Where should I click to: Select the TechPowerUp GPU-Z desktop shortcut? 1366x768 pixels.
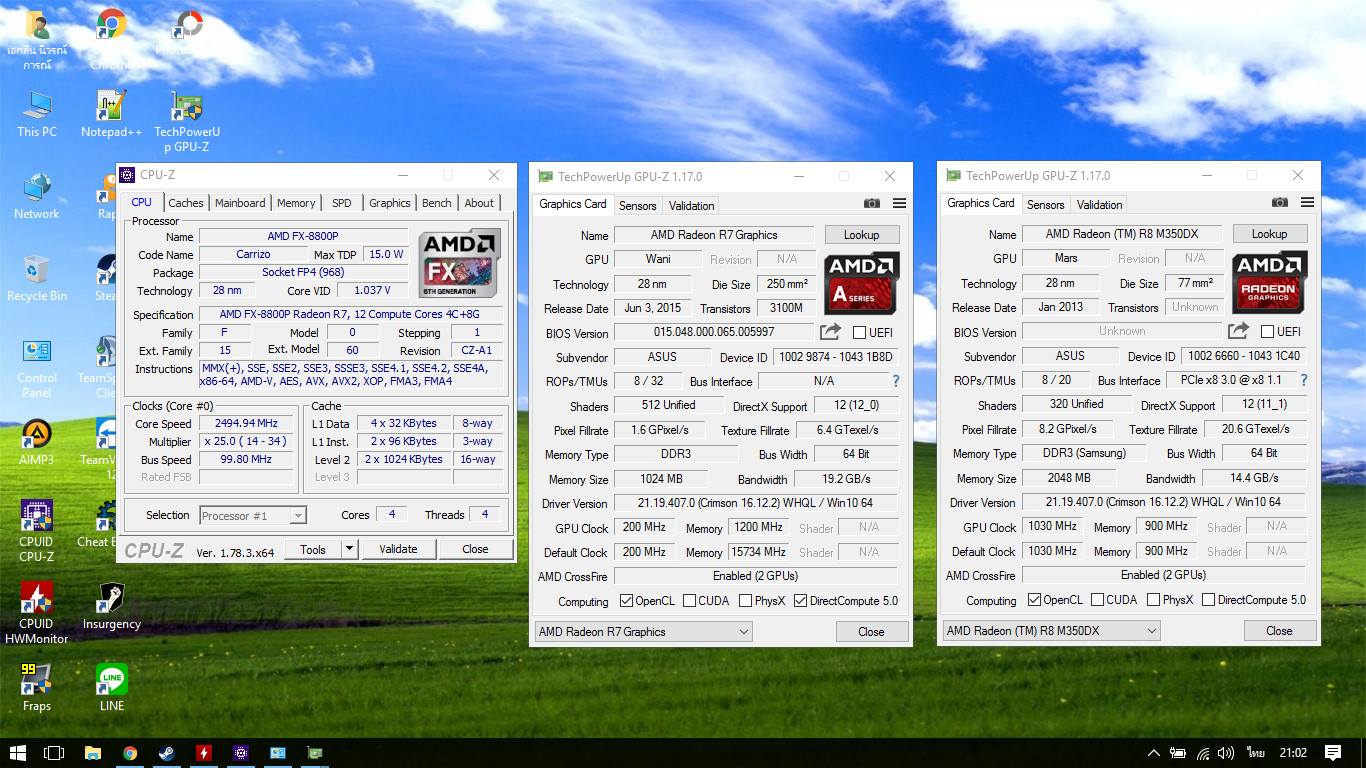[187, 122]
